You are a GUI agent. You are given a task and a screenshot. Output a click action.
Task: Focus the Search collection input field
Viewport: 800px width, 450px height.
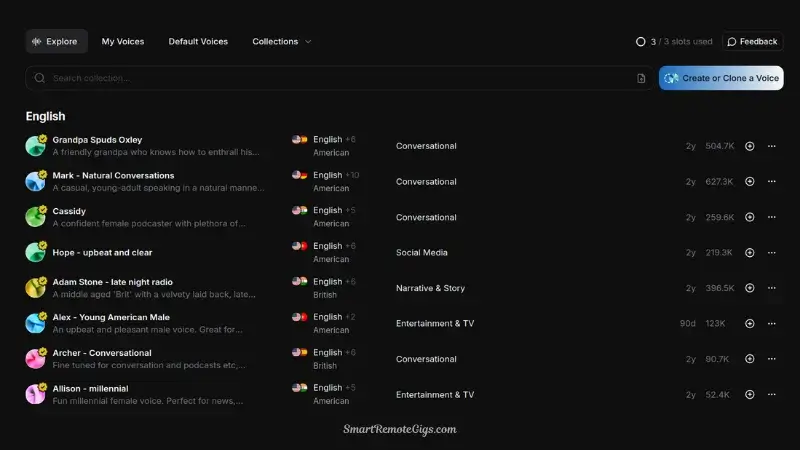pyautogui.click(x=330, y=78)
